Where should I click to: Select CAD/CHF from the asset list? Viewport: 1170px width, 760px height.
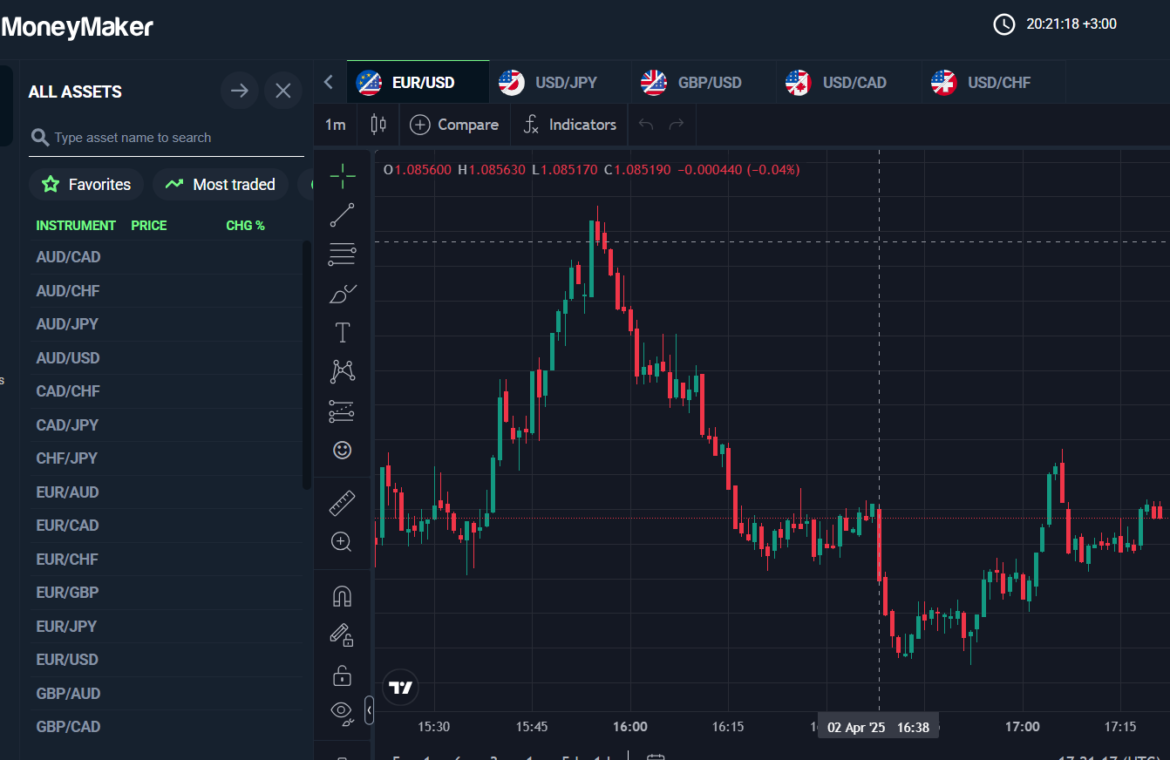pyautogui.click(x=166, y=392)
